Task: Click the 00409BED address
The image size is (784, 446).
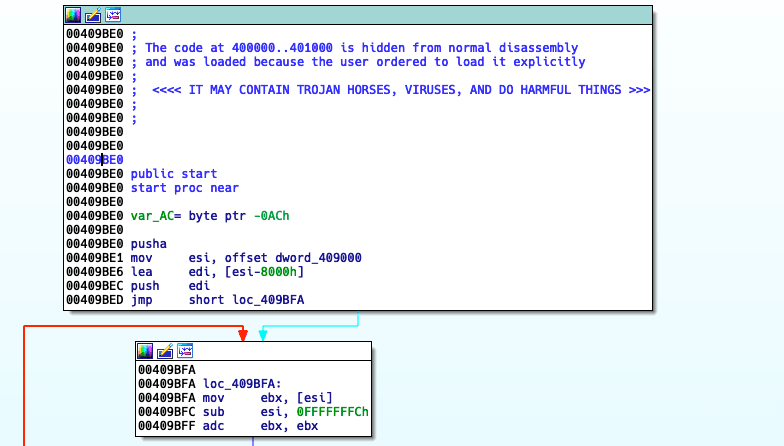Action: coord(94,300)
